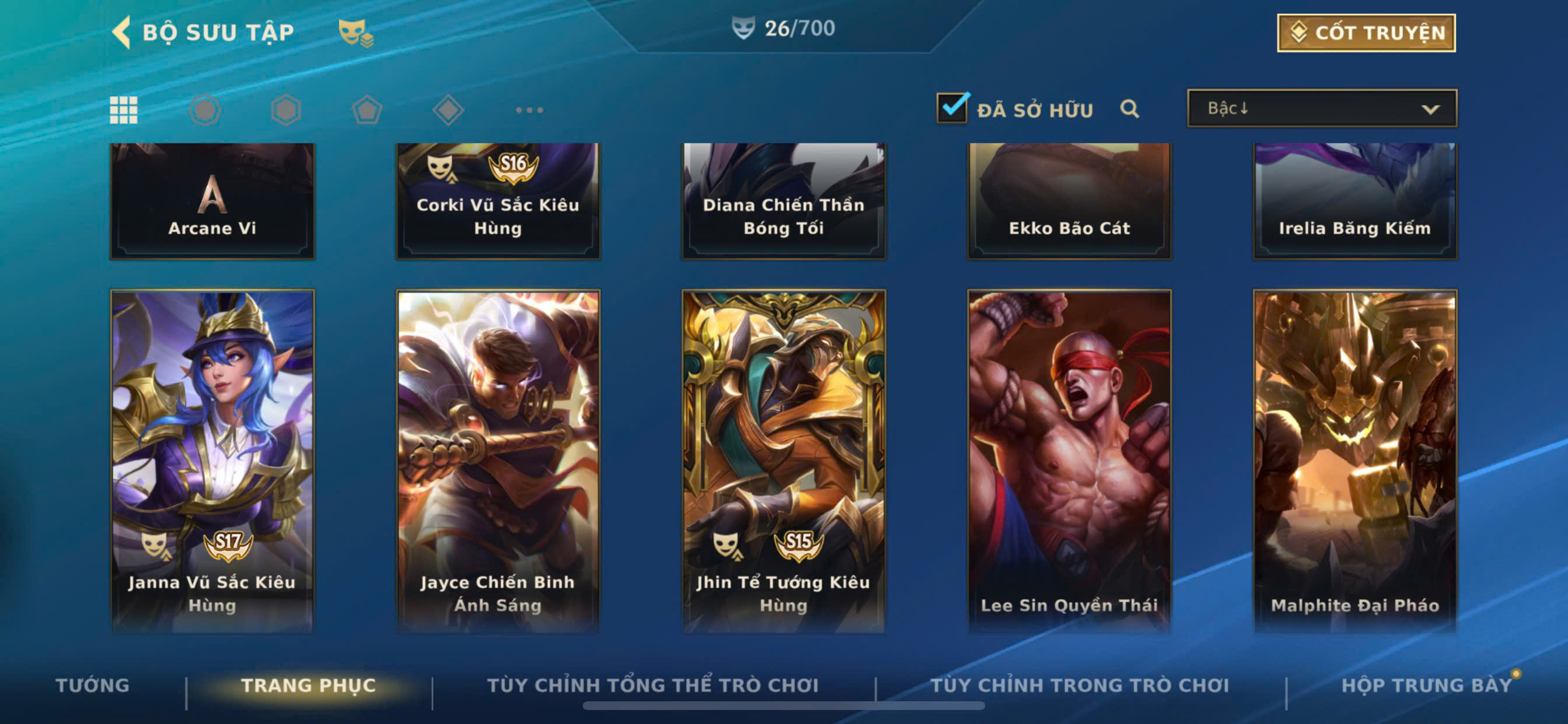Filter skins by circle rarity icon
Screen dimensions: 1568x724
pos(205,110)
